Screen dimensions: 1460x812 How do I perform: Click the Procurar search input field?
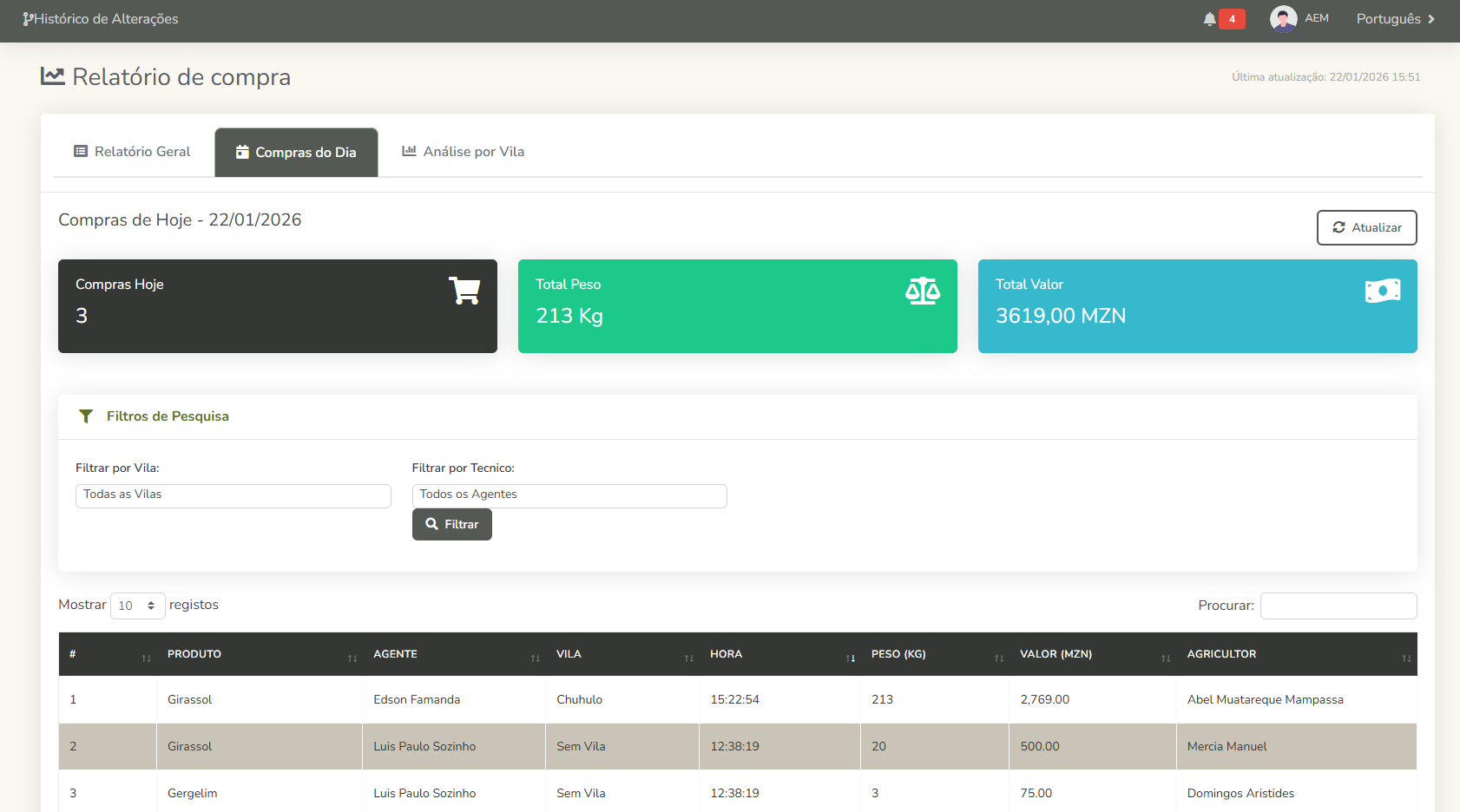[1338, 606]
